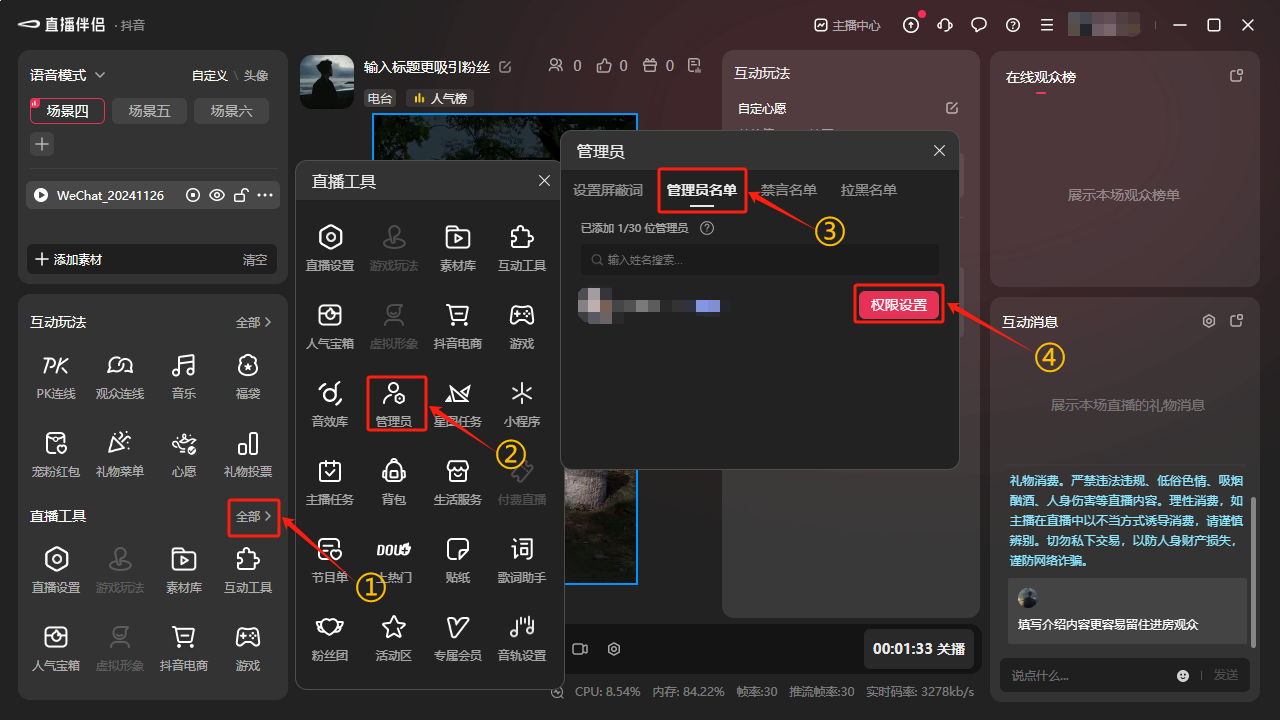Open more options for WeChat_20241126 source
Image resolution: width=1280 pixels, height=720 pixels.
tap(265, 195)
